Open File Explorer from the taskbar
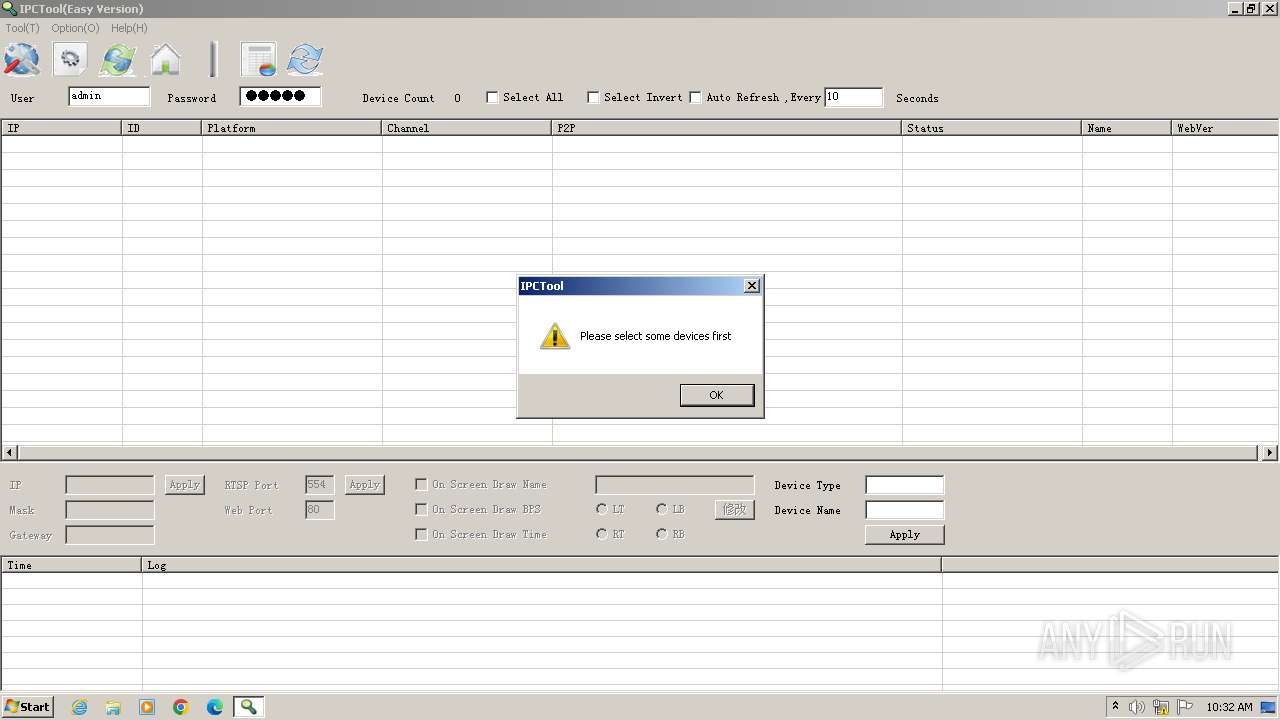Image resolution: width=1280 pixels, height=720 pixels. click(x=113, y=707)
